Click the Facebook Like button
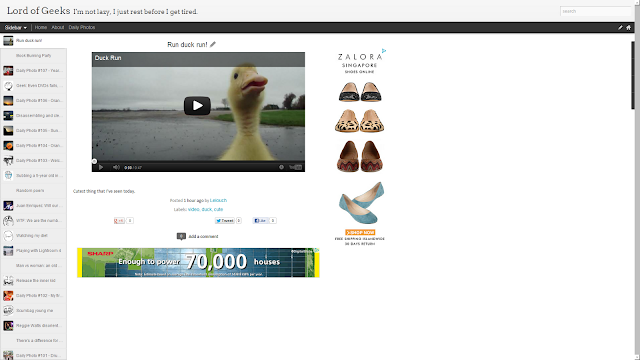This screenshot has width=640, height=360. 260,221
